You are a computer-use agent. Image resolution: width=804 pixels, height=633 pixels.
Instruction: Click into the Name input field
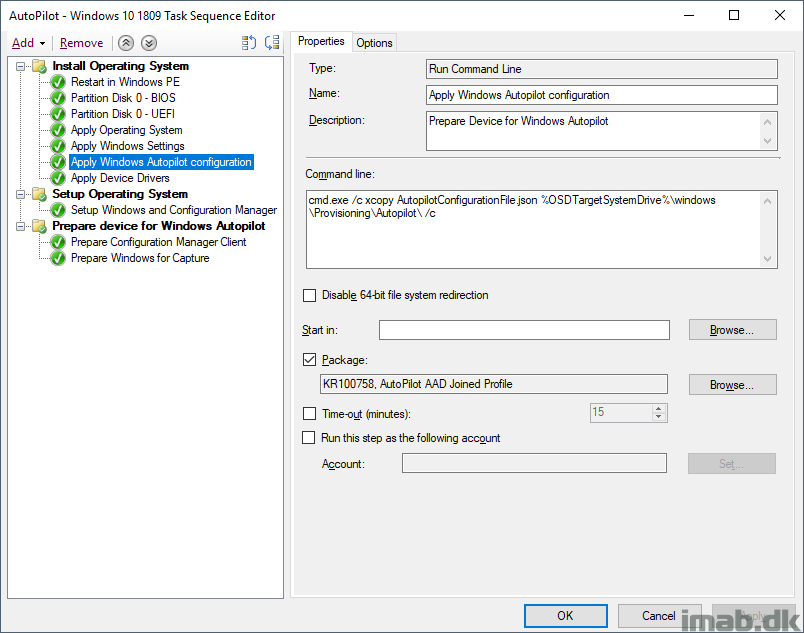pos(601,95)
